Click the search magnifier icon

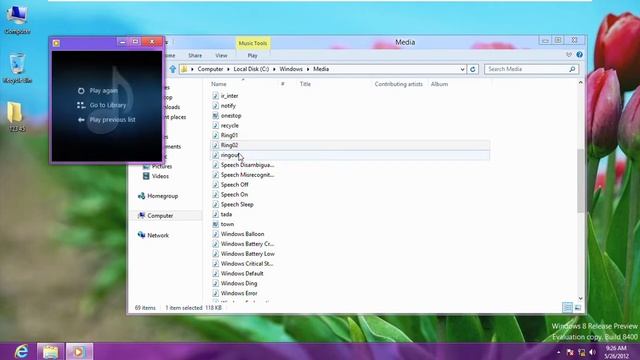click(x=572, y=69)
